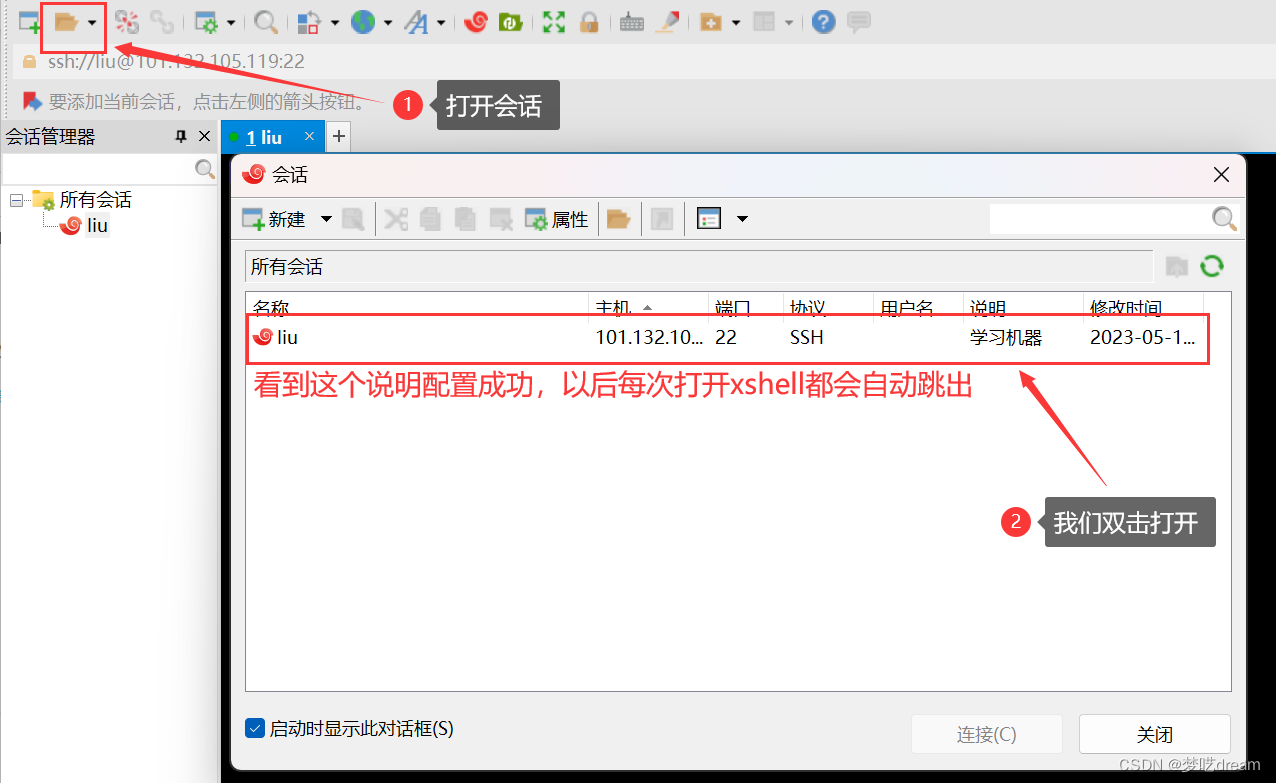Click the highlight pen toolbar icon
The image size is (1276, 783).
click(668, 22)
